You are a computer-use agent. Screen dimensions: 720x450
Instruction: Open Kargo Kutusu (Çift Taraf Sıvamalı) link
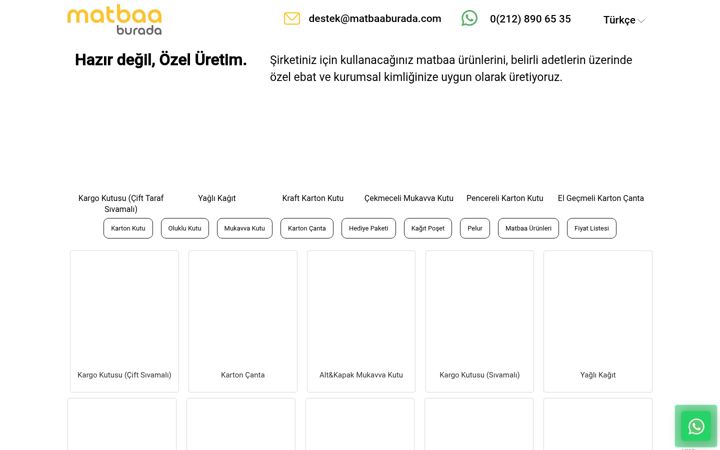click(121, 203)
